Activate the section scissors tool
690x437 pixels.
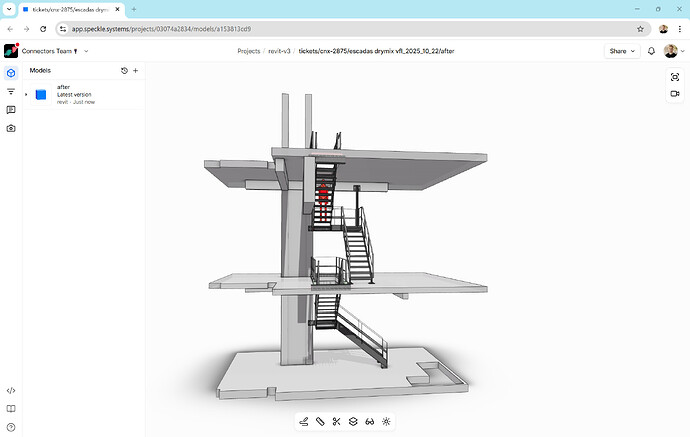tap(337, 422)
